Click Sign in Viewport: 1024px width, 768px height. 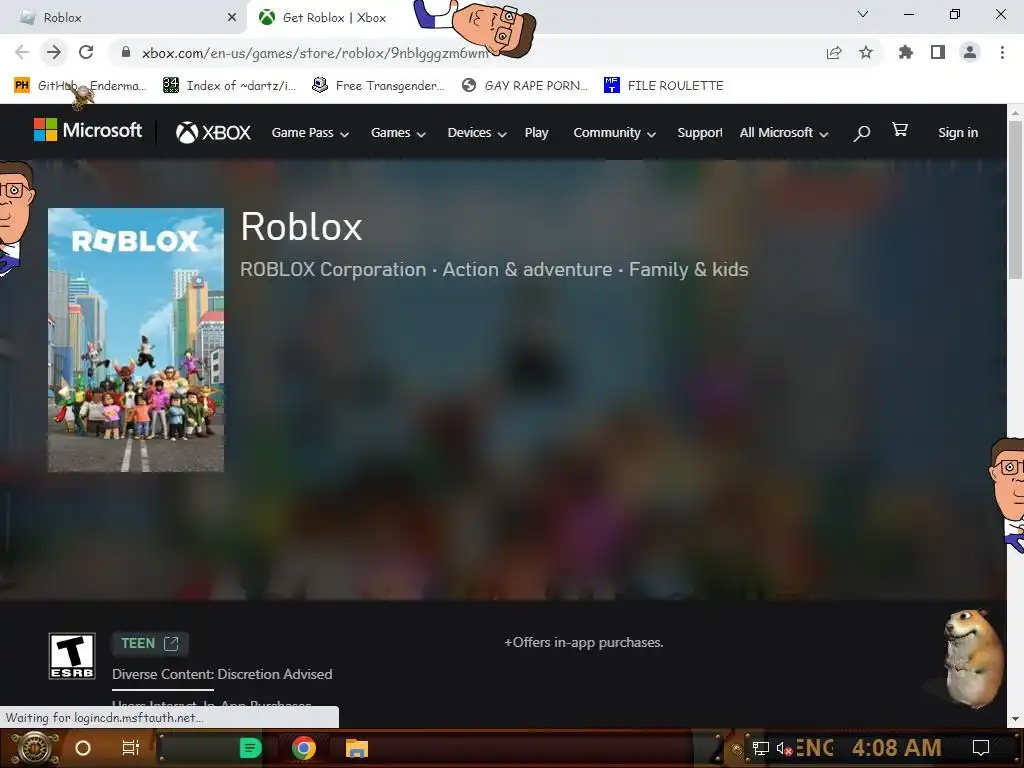point(958,133)
